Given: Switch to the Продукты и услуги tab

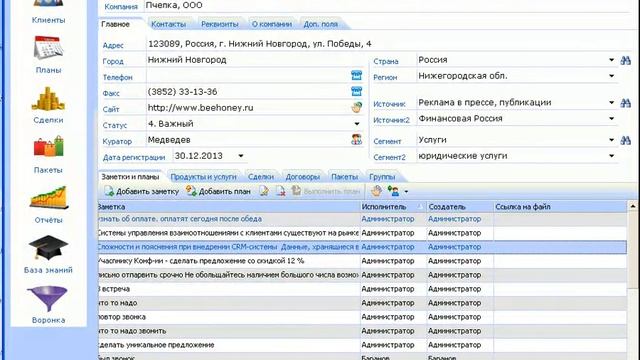Looking at the screenshot, I should (x=203, y=177).
